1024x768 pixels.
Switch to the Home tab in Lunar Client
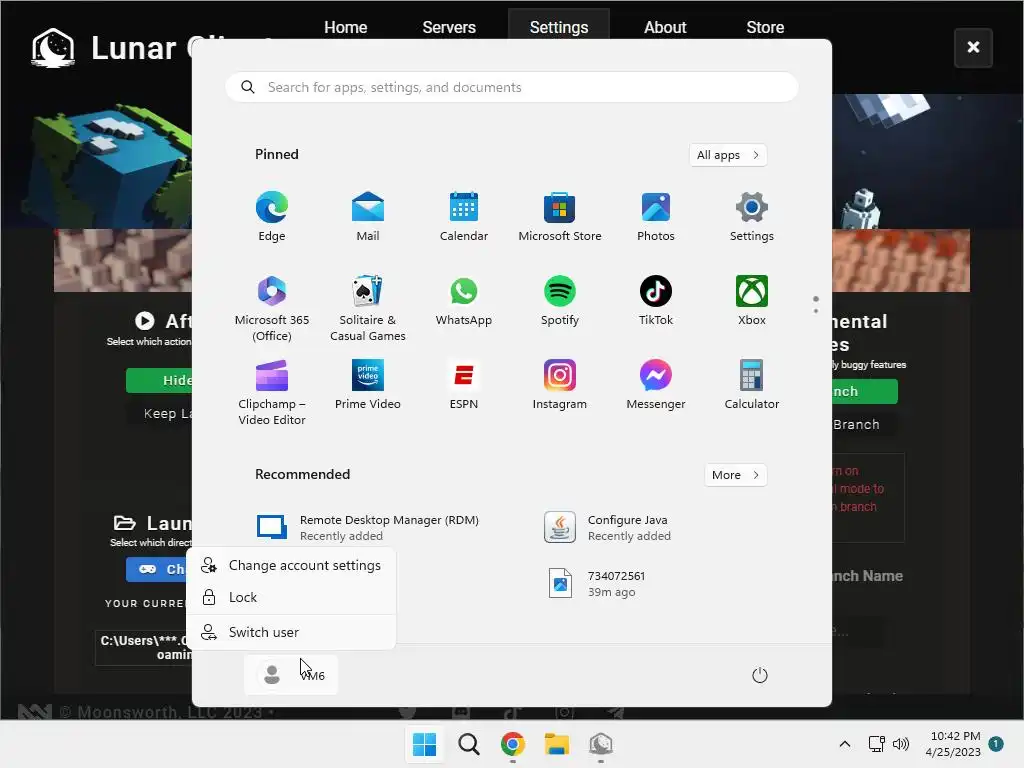(x=345, y=27)
